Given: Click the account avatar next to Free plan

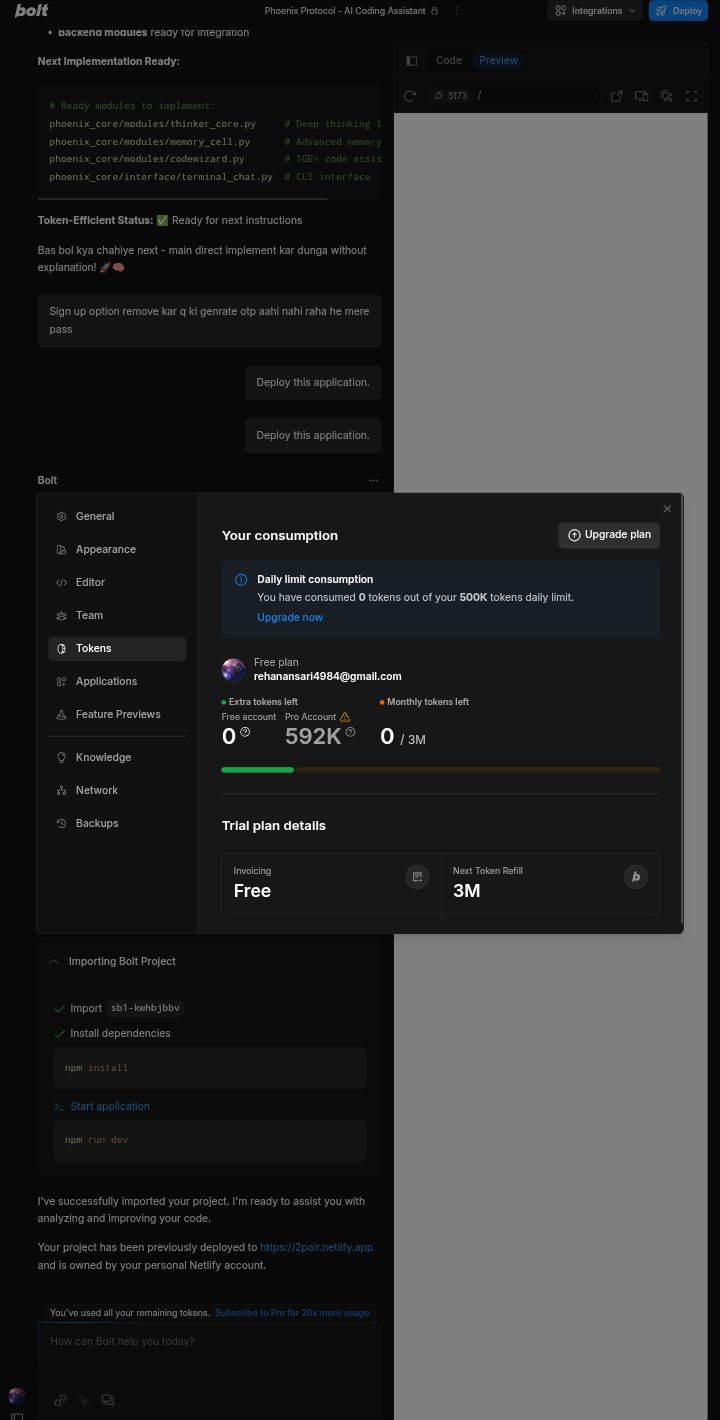Looking at the screenshot, I should click(x=233, y=669).
